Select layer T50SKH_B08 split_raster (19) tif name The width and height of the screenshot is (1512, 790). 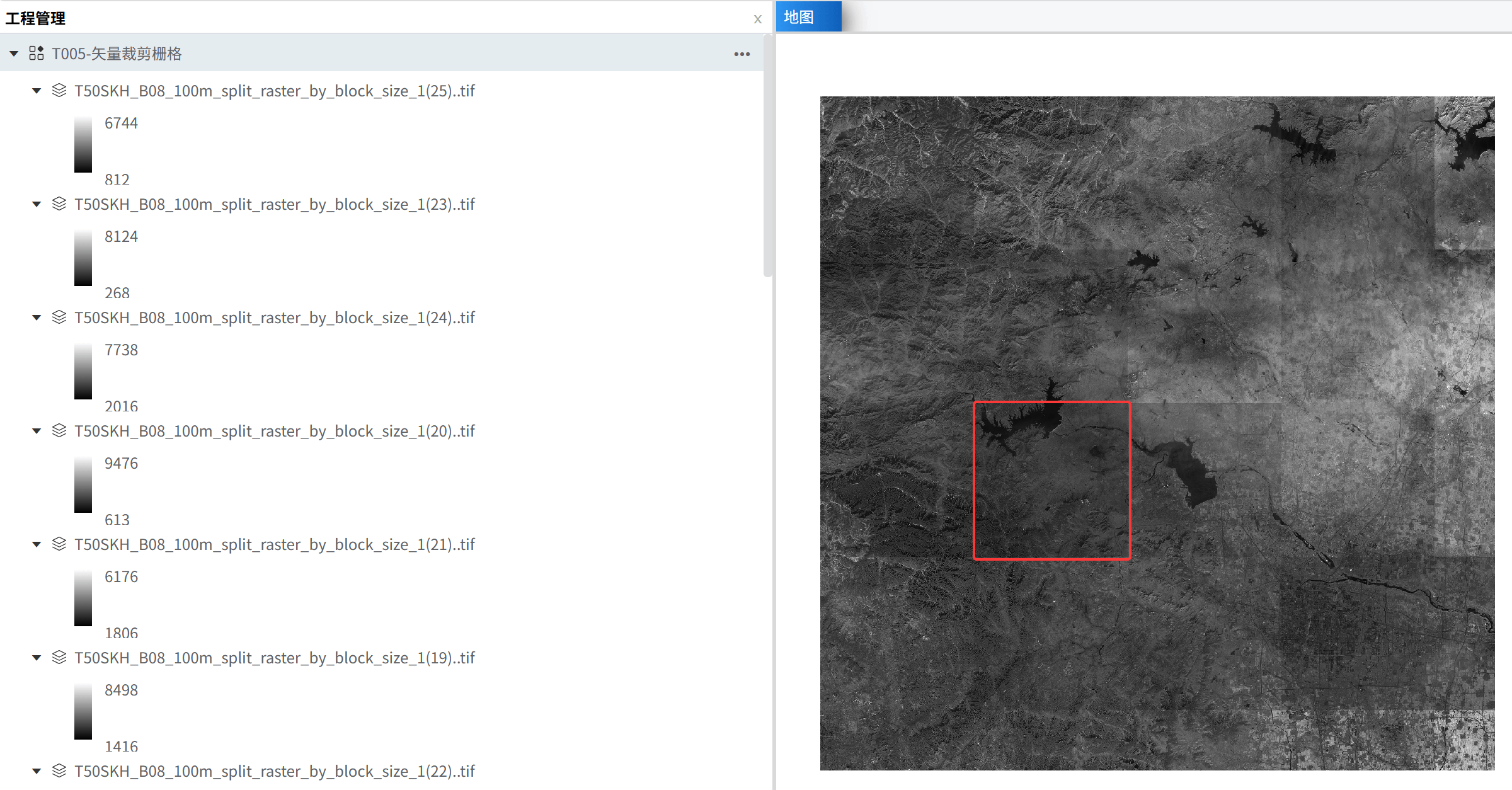(x=274, y=658)
